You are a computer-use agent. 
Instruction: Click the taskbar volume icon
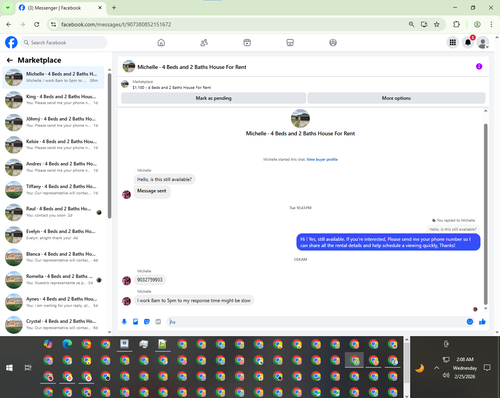[446, 376]
